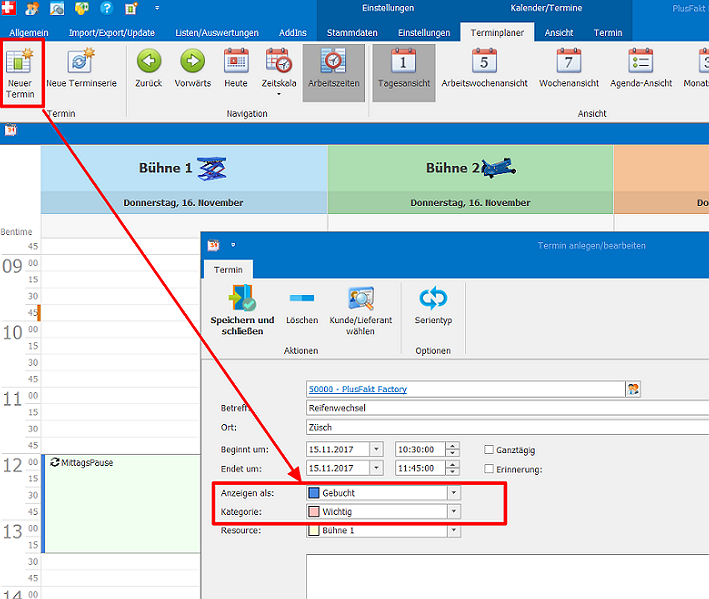Click the Ort field containing Züsch
Viewport: 709px width, 599px height.
(x=507, y=427)
